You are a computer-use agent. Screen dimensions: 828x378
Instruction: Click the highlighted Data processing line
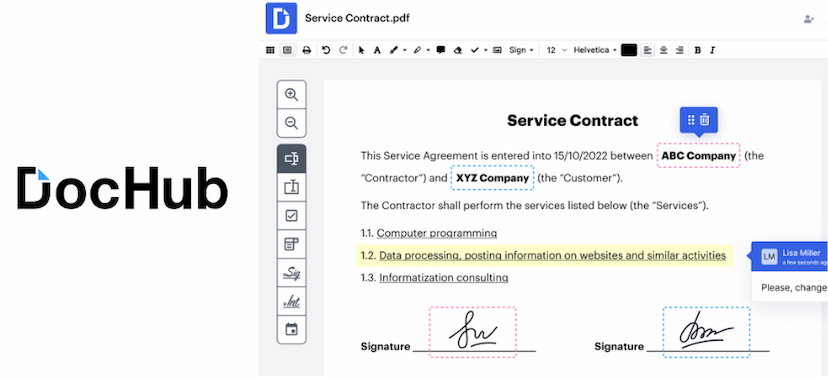pos(544,256)
